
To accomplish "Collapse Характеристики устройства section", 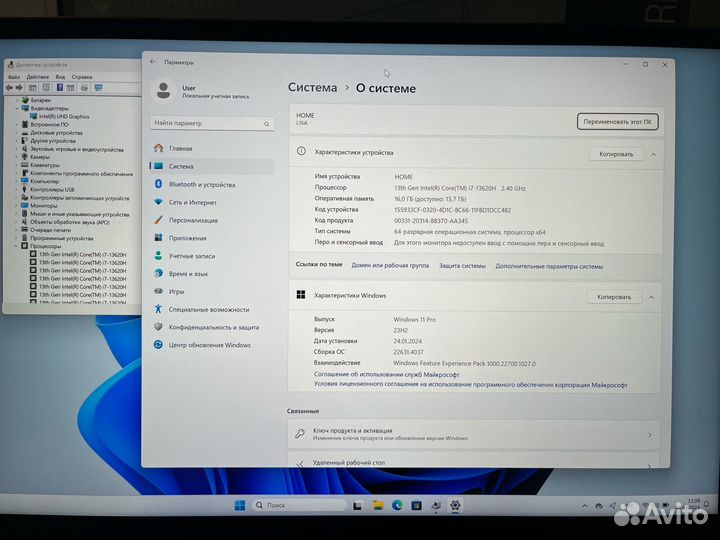I will click(653, 155).
